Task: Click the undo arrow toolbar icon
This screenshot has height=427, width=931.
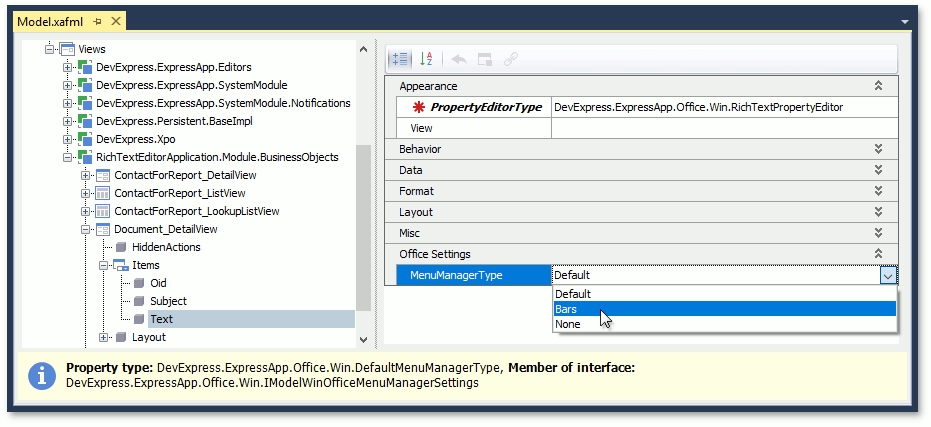Action: (459, 59)
